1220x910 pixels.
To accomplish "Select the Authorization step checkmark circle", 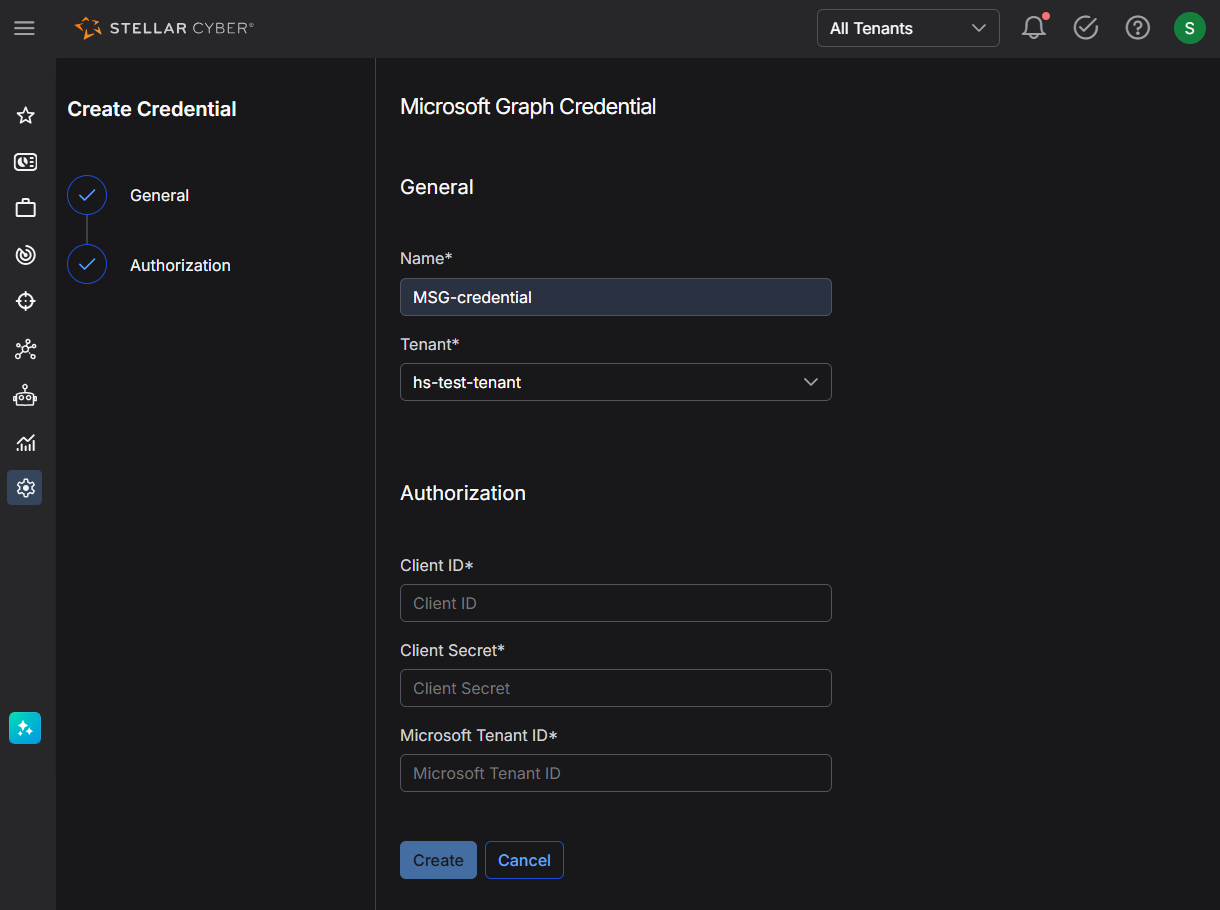I will point(87,265).
